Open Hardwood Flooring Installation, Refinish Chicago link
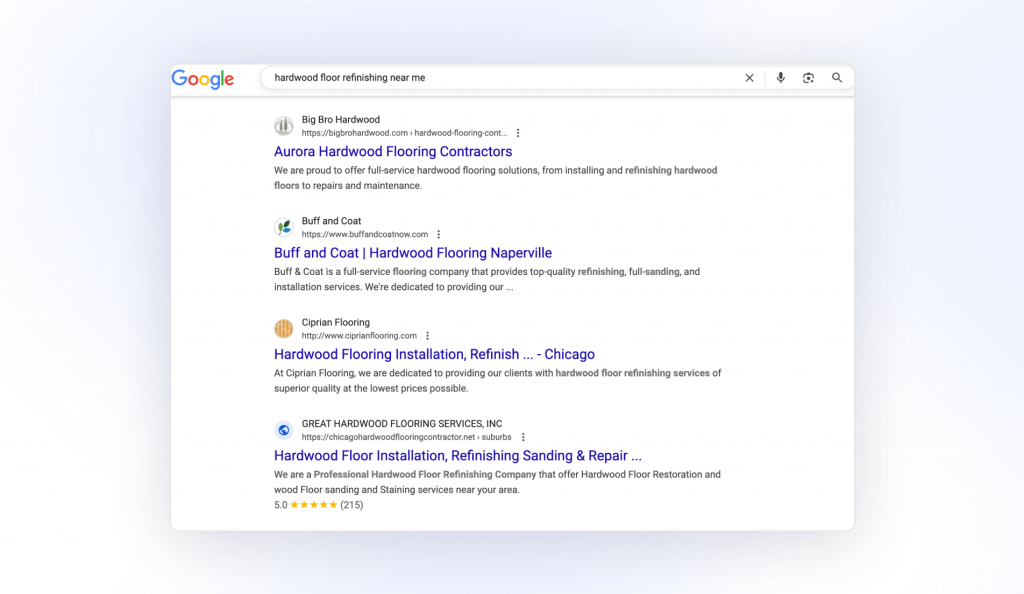The height and width of the screenshot is (594, 1024). click(x=434, y=354)
